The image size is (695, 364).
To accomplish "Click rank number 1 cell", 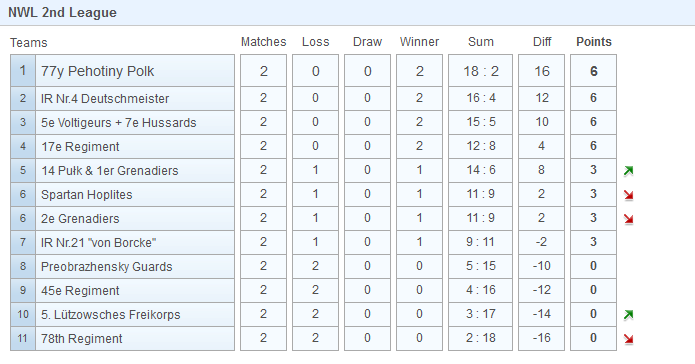I will [x=23, y=70].
